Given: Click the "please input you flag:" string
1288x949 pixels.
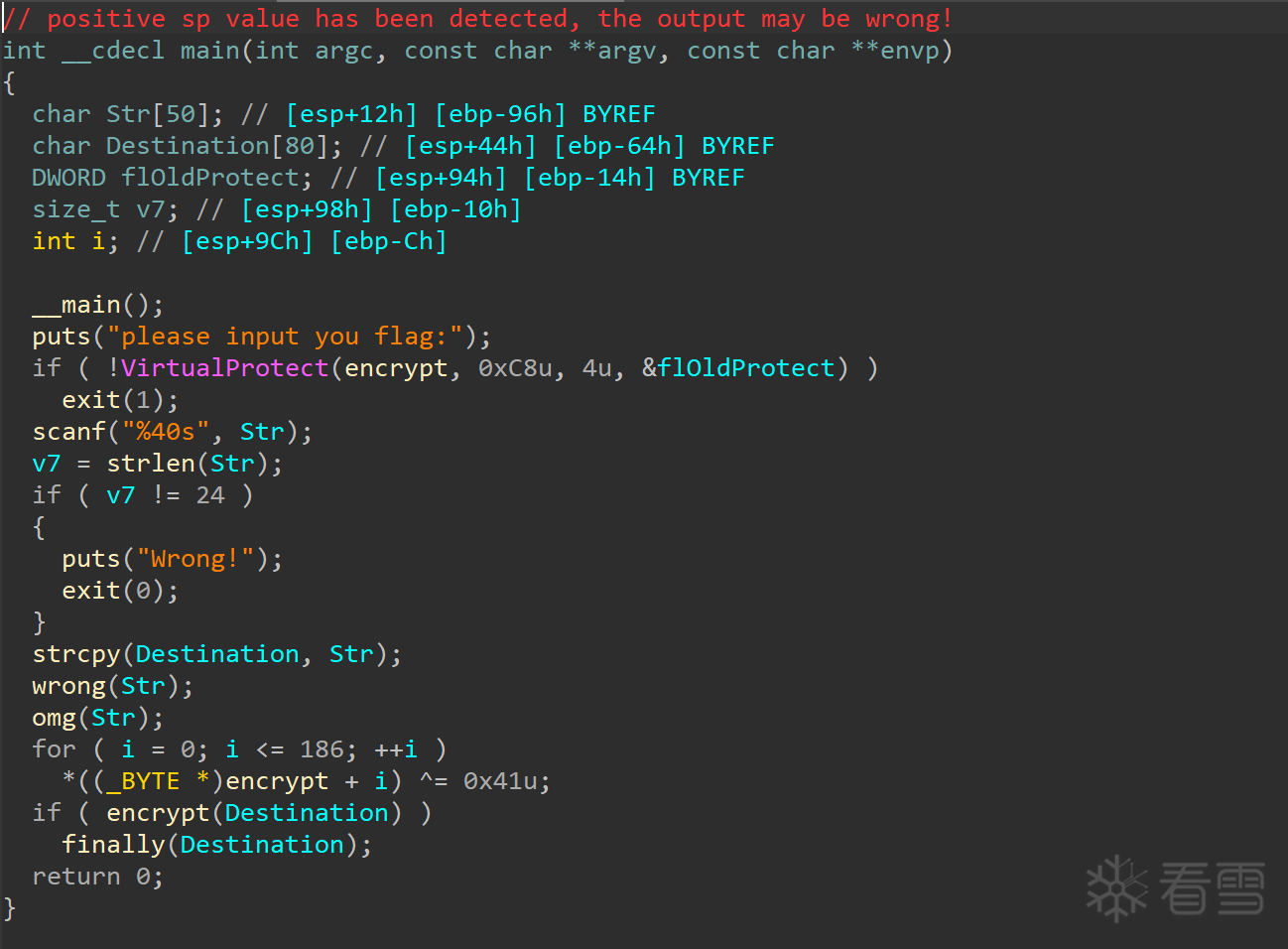Looking at the screenshot, I should (285, 337).
